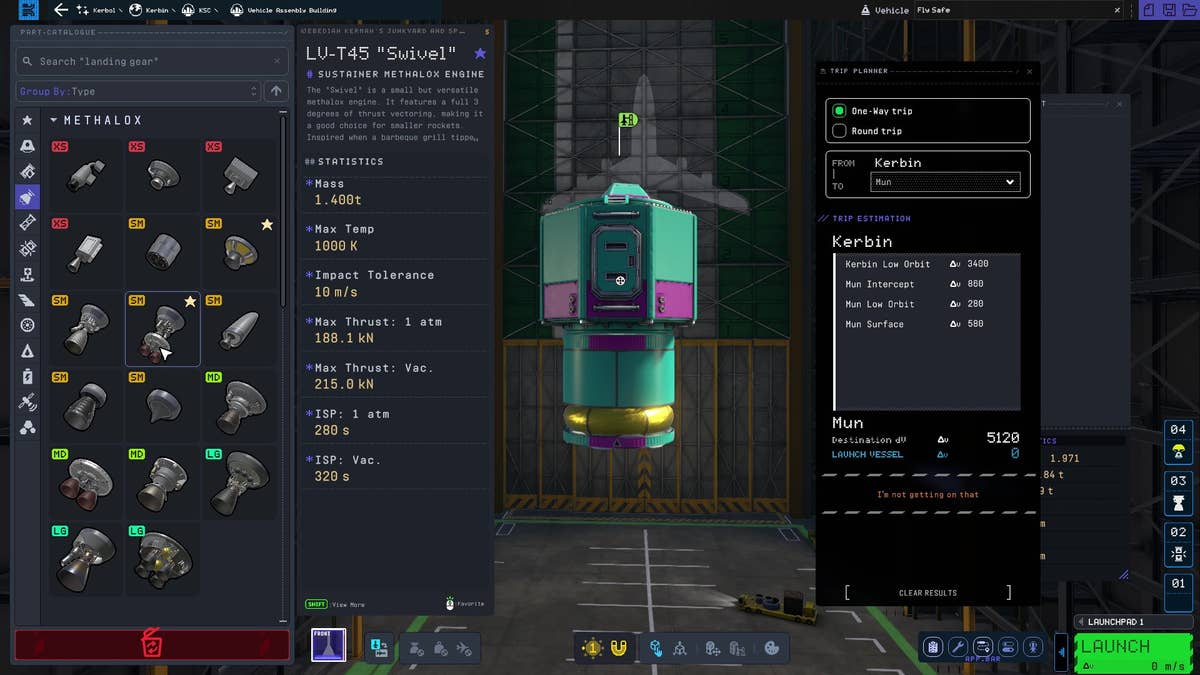Select the battery electrical category icon

tap(27, 377)
